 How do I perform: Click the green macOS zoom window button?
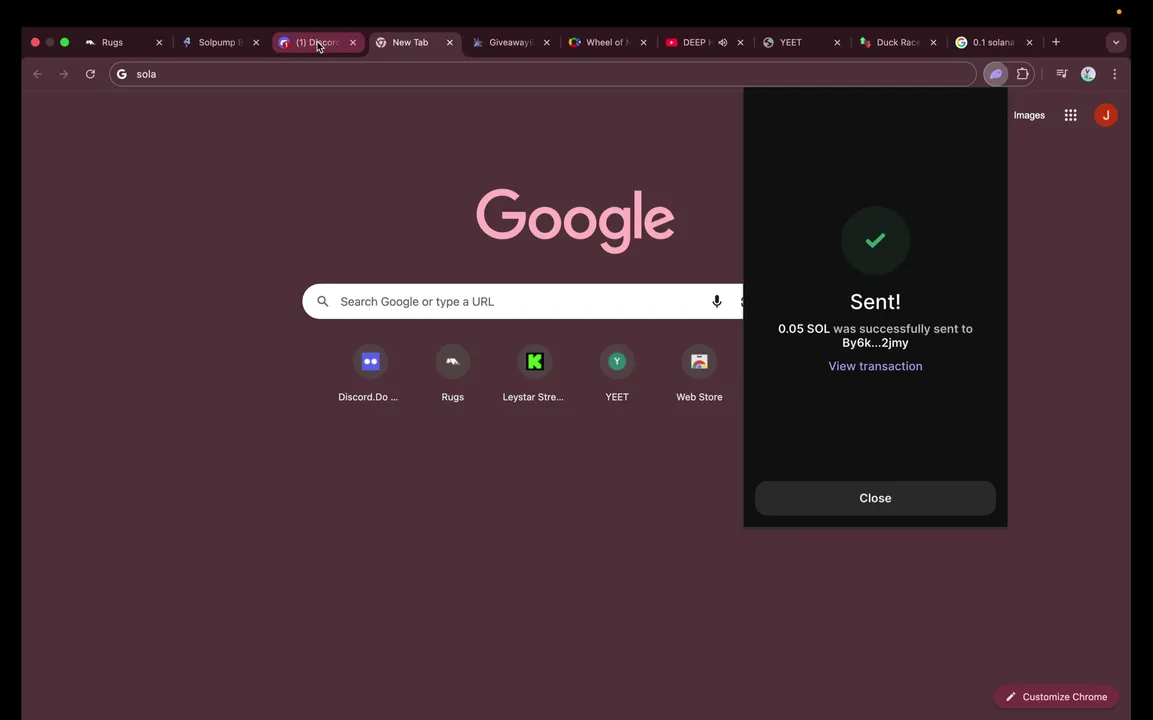point(65,42)
